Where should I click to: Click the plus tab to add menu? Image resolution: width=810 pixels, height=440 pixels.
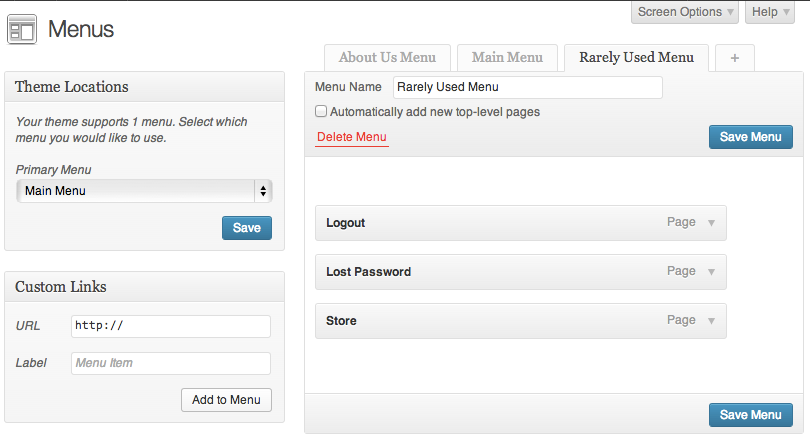point(735,58)
